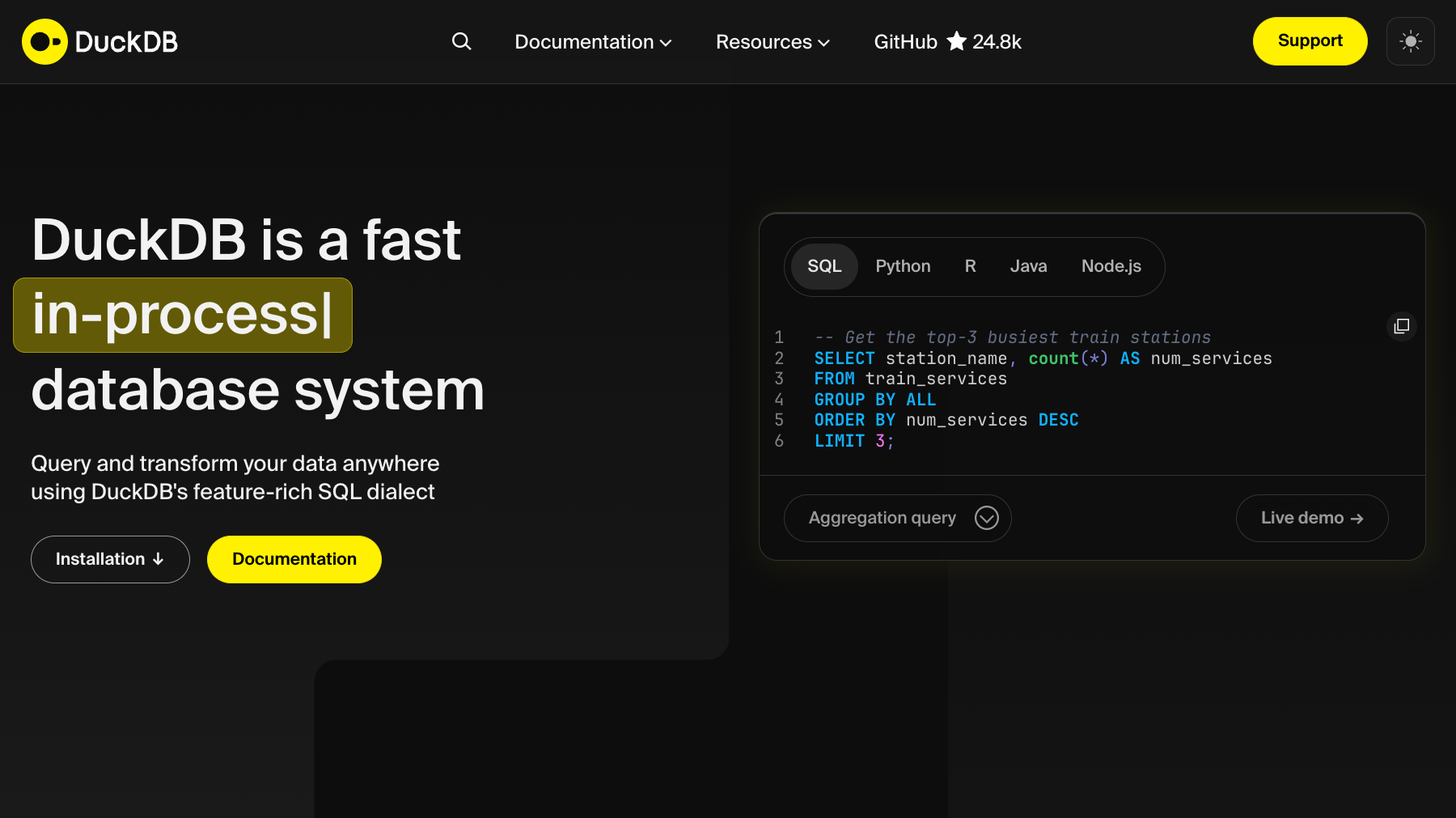
Task: Expand the Documentation nav menu
Action: (593, 42)
